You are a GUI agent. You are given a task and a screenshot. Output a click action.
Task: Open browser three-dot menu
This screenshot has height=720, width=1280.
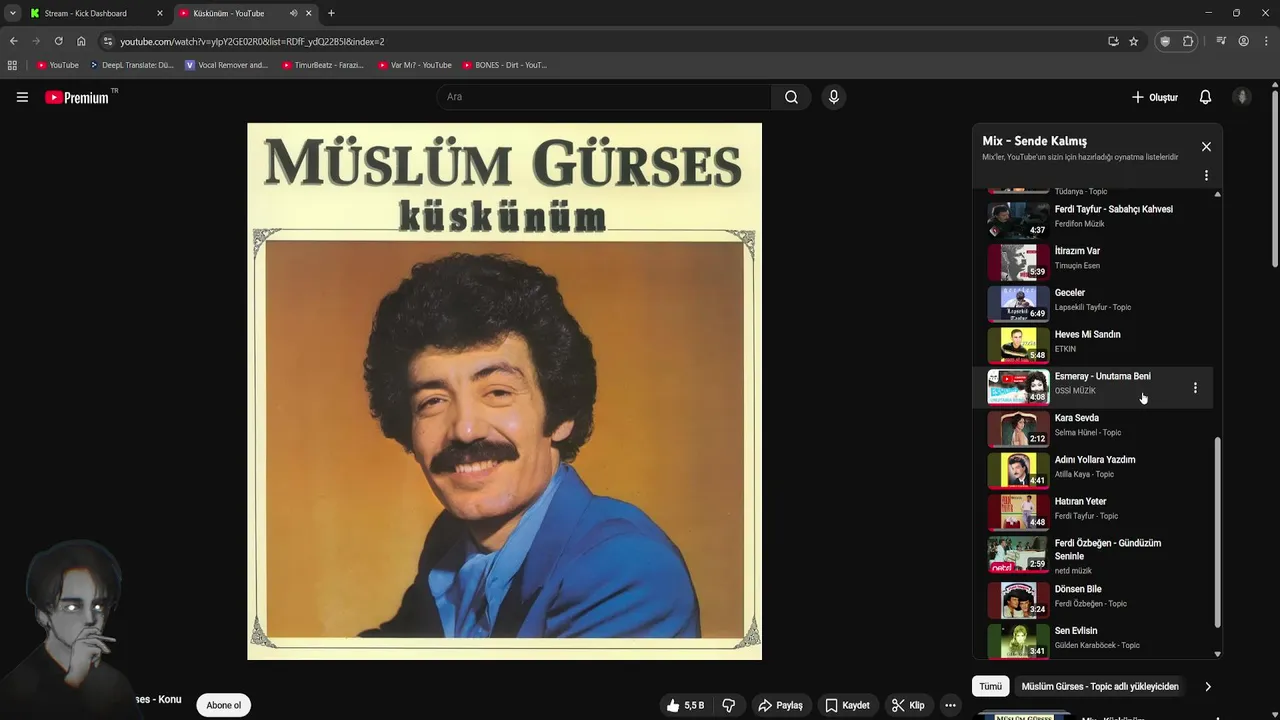tap(1266, 41)
